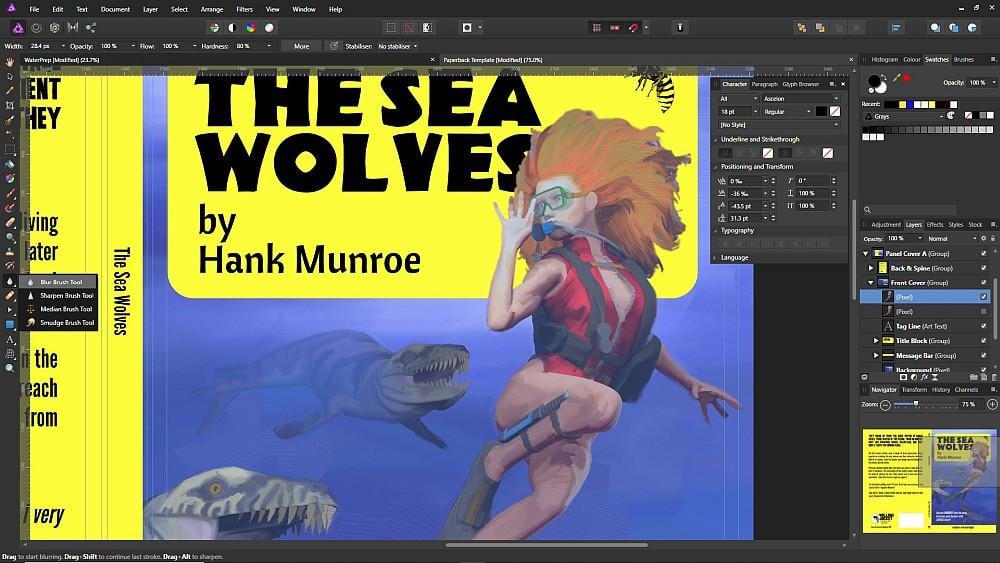The height and width of the screenshot is (563, 1000).
Task: Expand the Back & Spine group
Action: coord(871,268)
